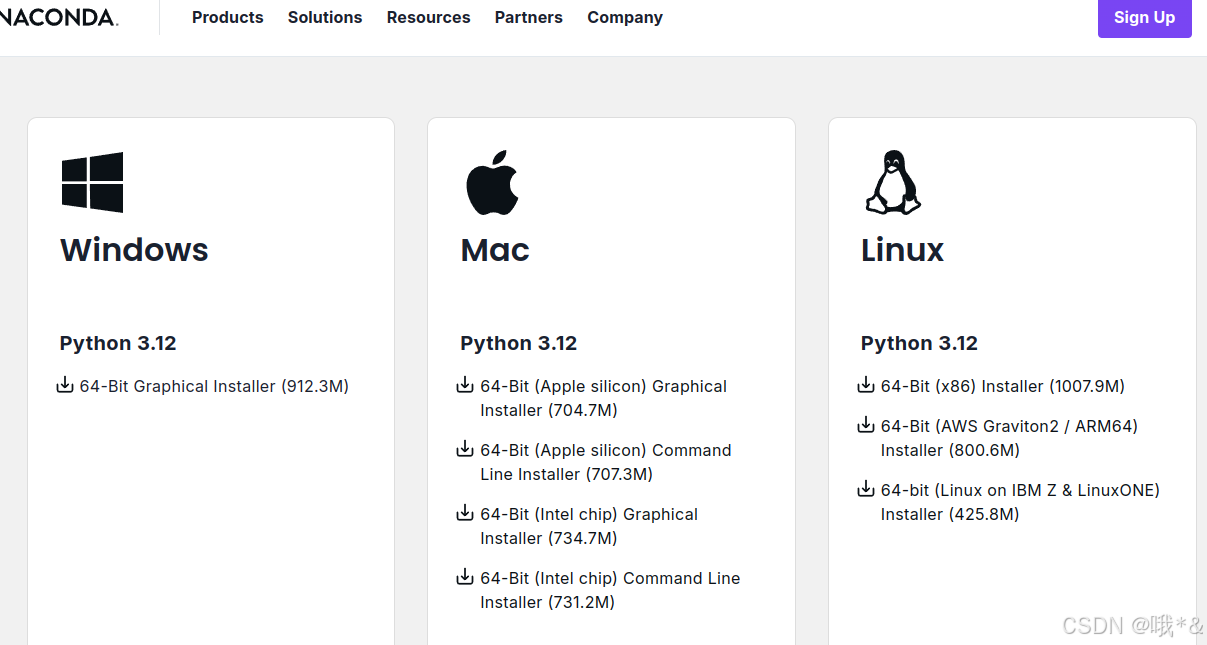
Task: Download 64-Bit (AWS Graviton2 / ARM64) Installer (800.6M)
Action: (x=1009, y=438)
